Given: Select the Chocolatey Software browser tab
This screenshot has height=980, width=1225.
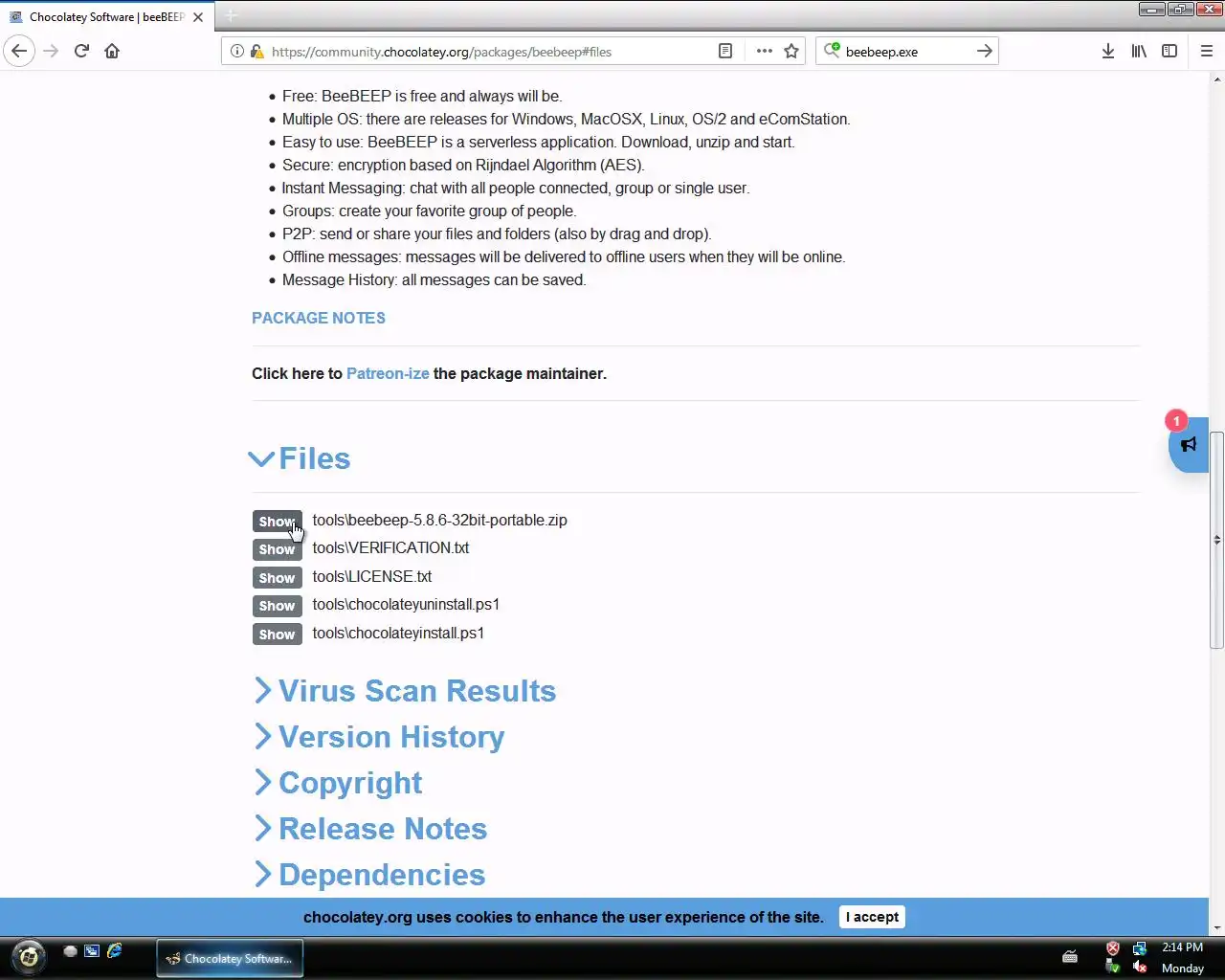Looking at the screenshot, I should 106,17.
